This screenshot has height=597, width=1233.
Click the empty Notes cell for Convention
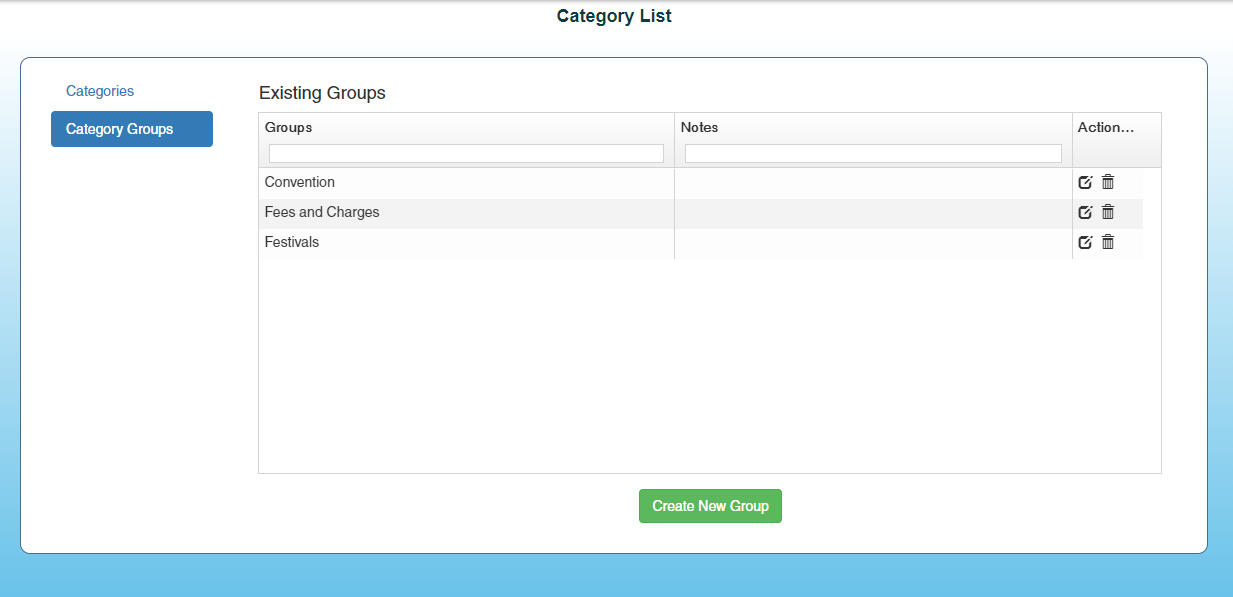point(873,182)
